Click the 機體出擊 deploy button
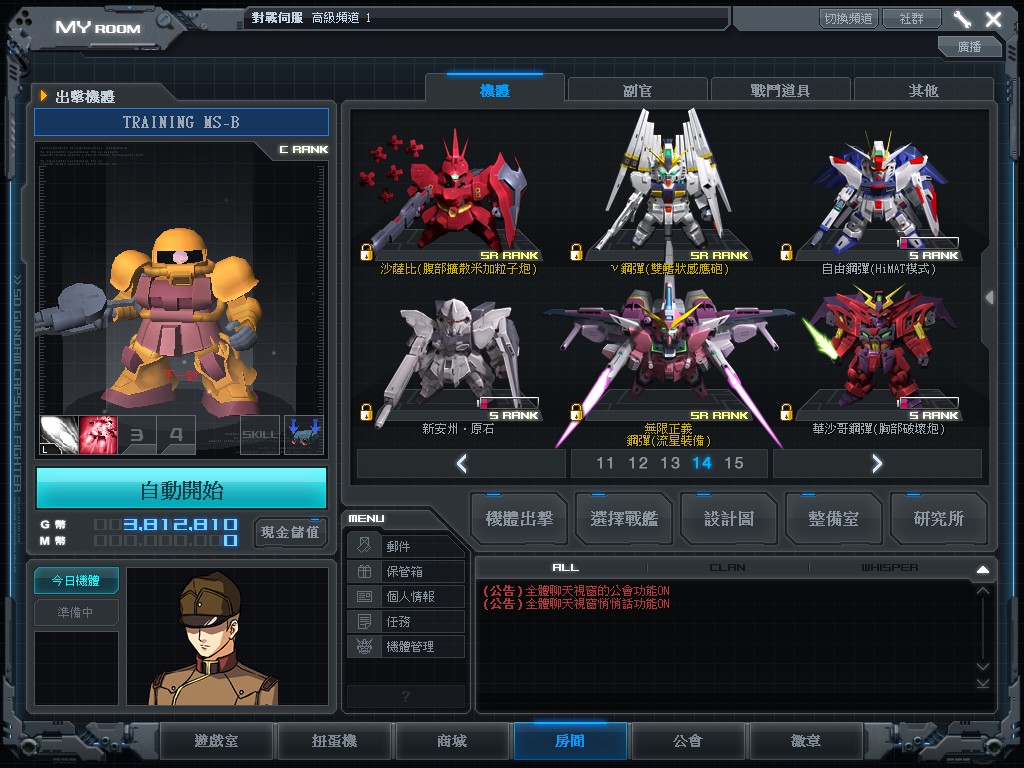1024x768 pixels. [519, 519]
